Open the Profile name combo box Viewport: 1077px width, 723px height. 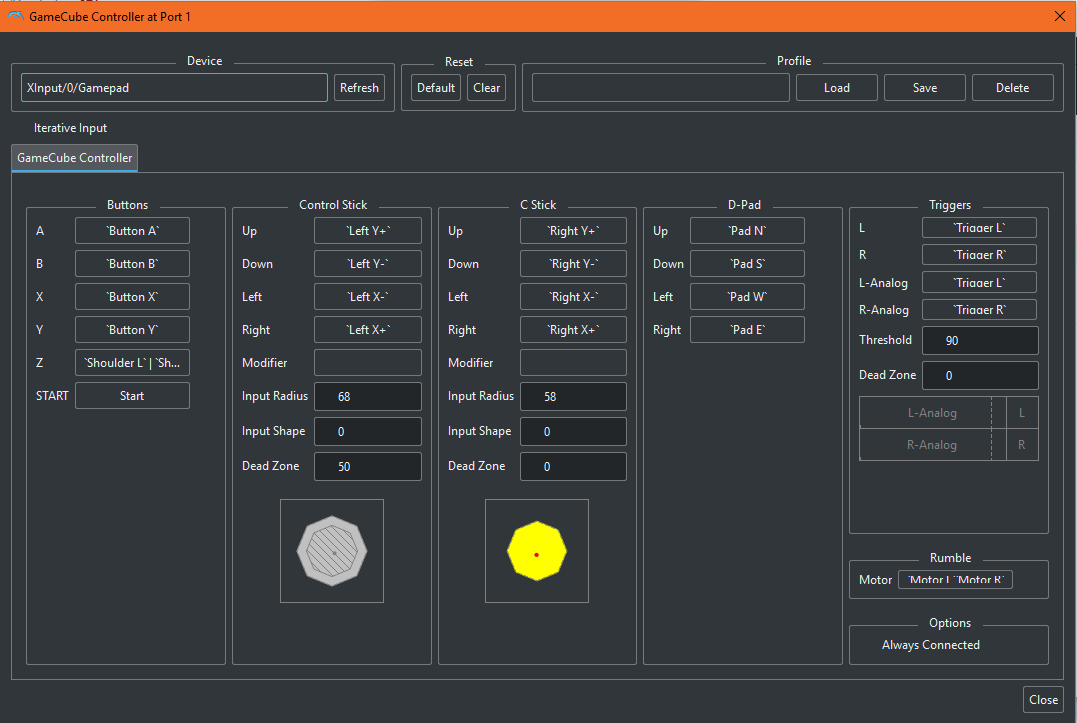(x=661, y=88)
